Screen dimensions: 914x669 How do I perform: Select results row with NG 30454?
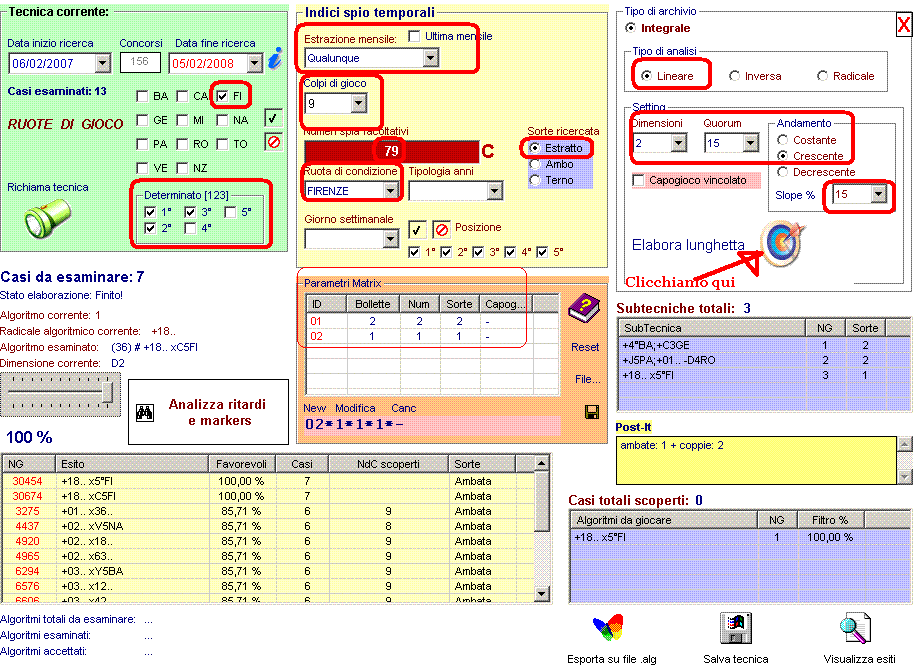tap(268, 481)
